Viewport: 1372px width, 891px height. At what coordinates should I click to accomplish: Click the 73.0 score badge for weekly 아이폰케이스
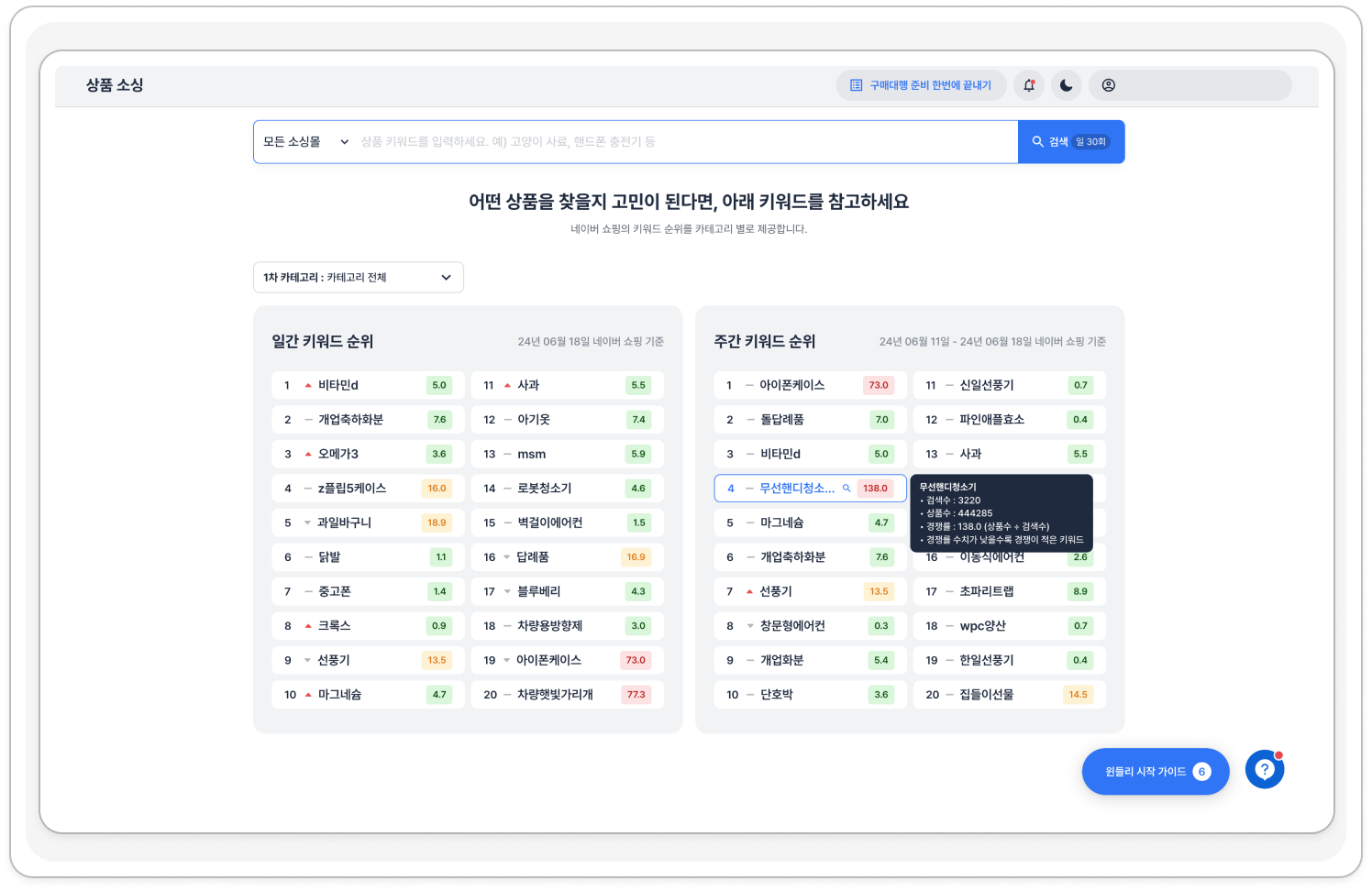[879, 386]
